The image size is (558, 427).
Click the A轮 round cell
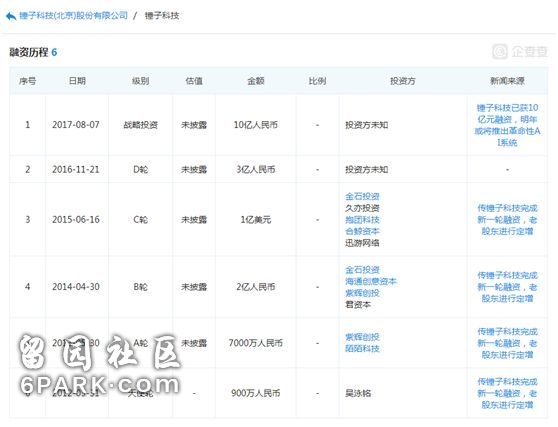coord(140,343)
